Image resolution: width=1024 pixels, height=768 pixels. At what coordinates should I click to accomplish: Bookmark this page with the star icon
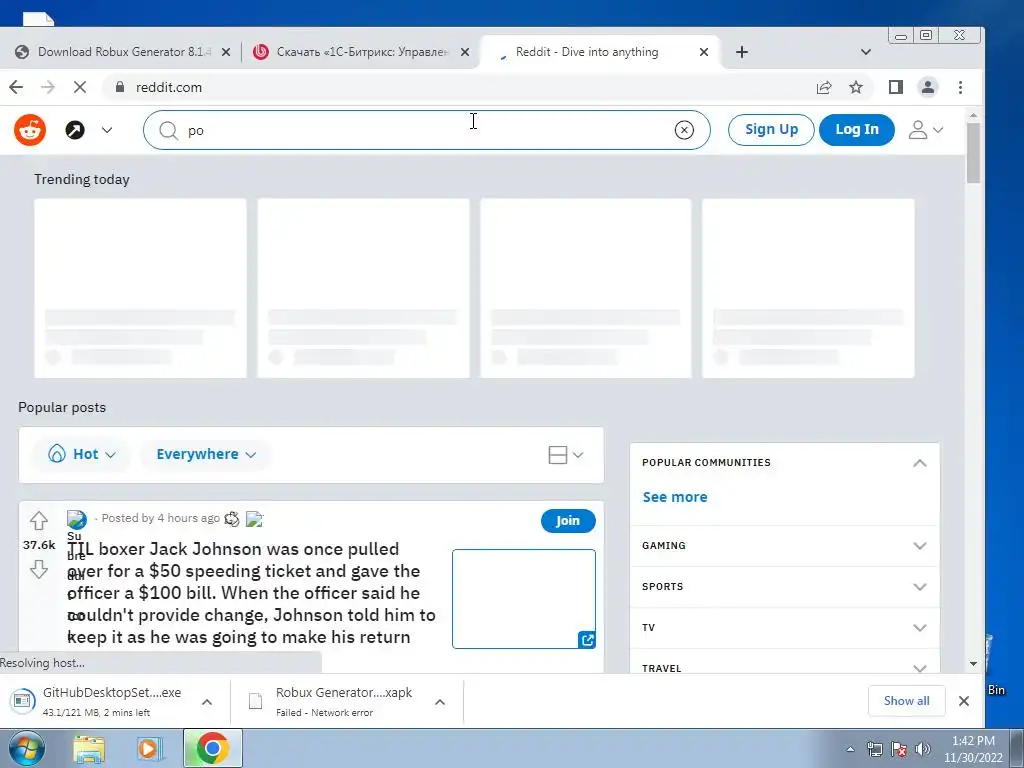pos(856,87)
